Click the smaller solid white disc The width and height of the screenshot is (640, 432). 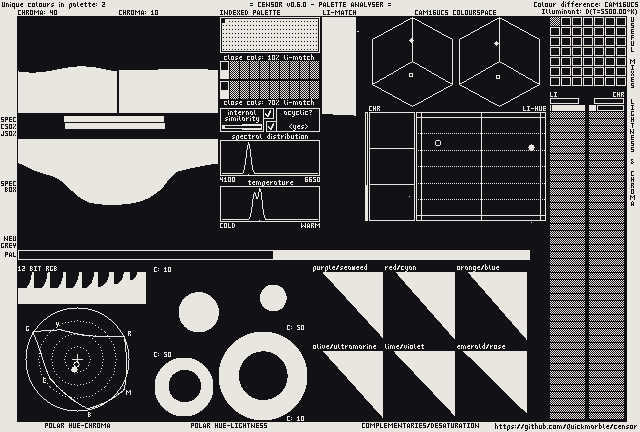[x=273, y=298]
